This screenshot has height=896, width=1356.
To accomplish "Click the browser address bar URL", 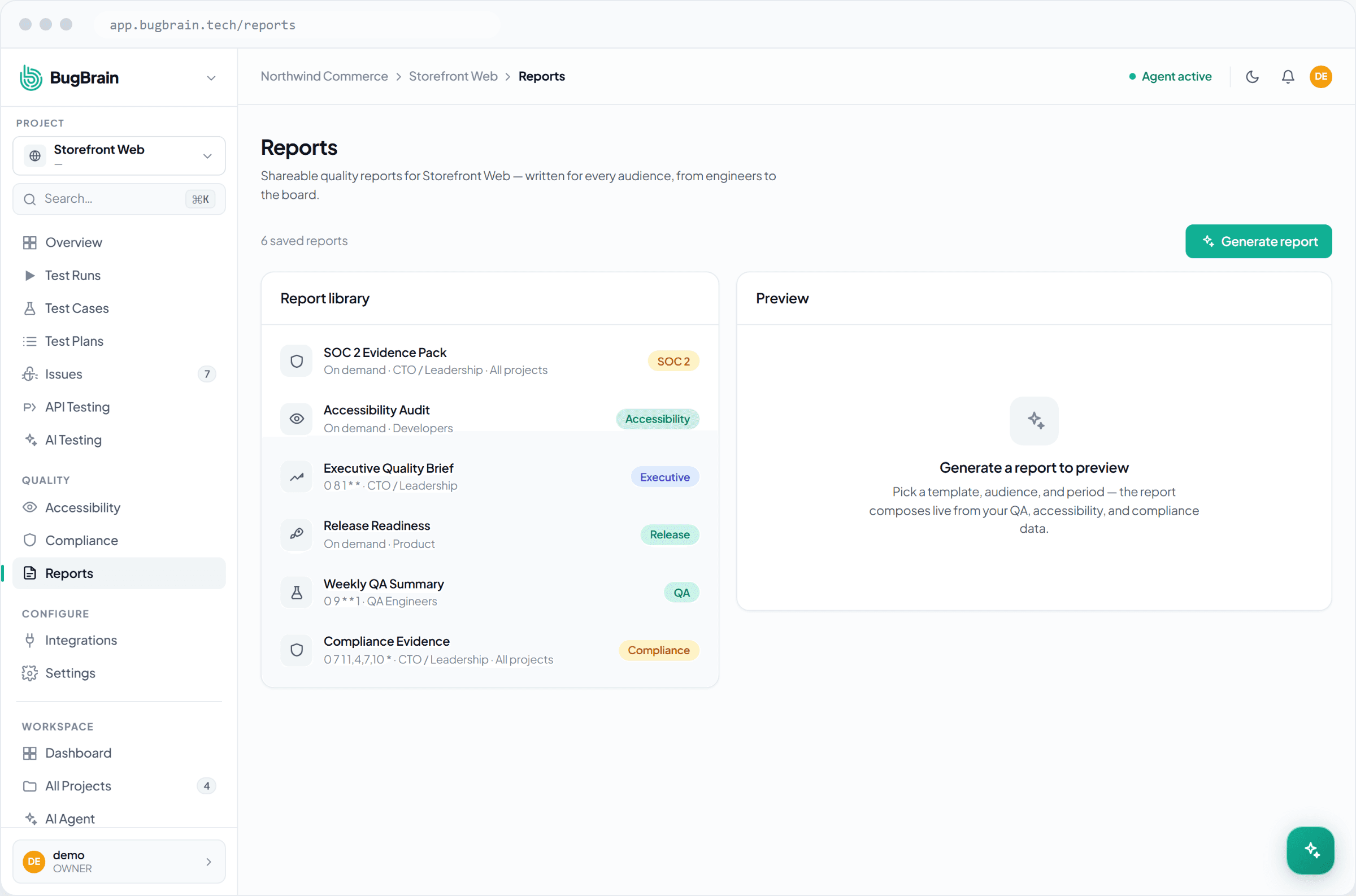I will (202, 24).
